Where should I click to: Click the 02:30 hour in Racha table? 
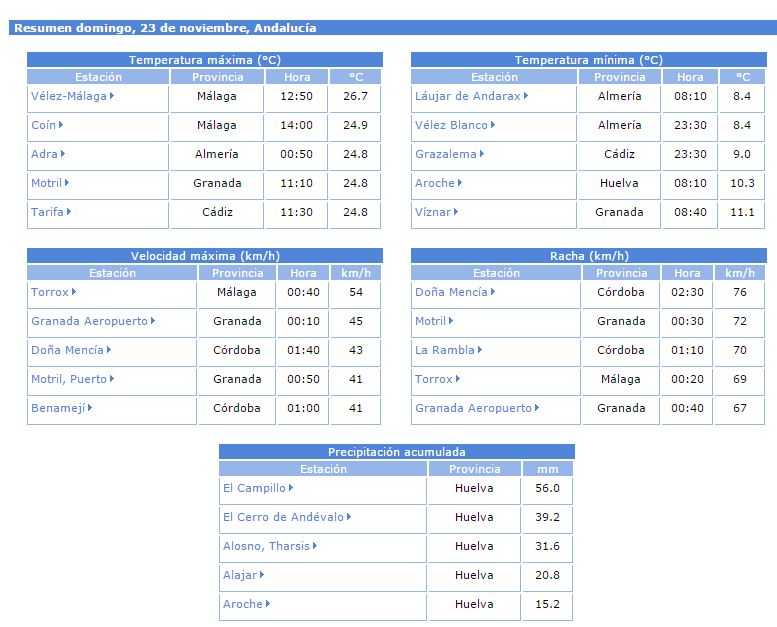pyautogui.click(x=687, y=292)
